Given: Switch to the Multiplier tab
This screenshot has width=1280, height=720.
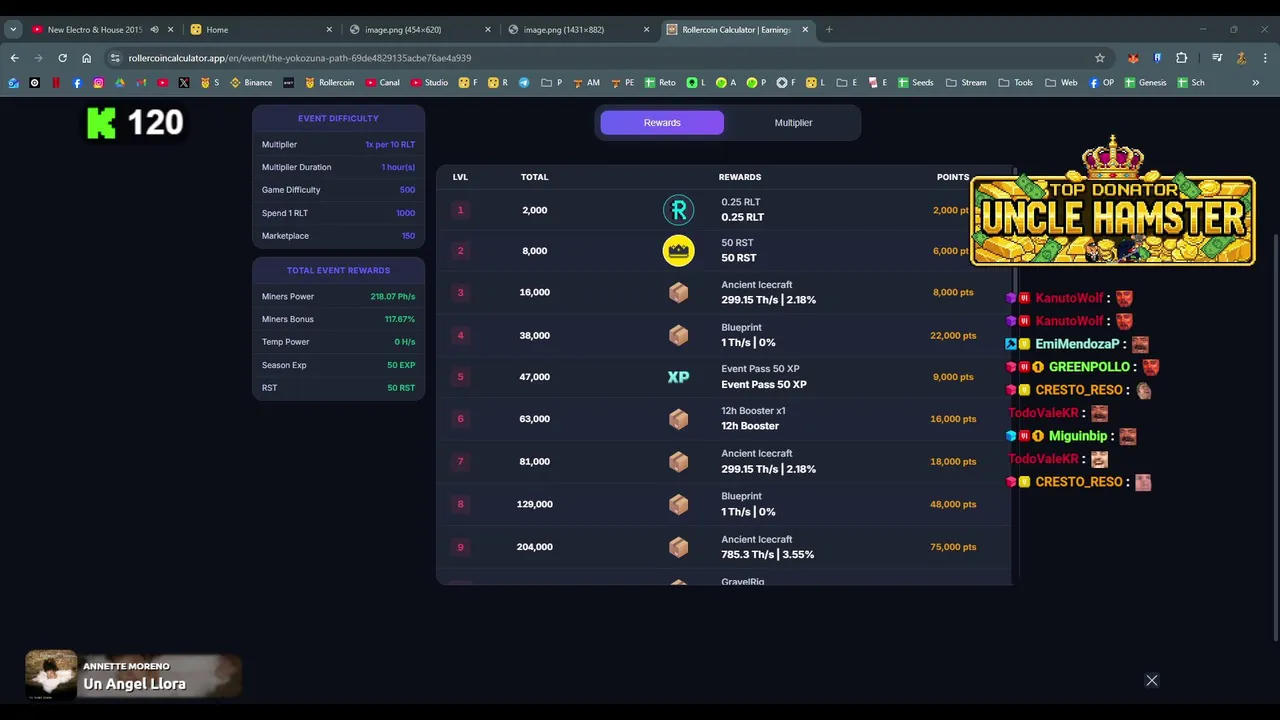Looking at the screenshot, I should coord(793,123).
